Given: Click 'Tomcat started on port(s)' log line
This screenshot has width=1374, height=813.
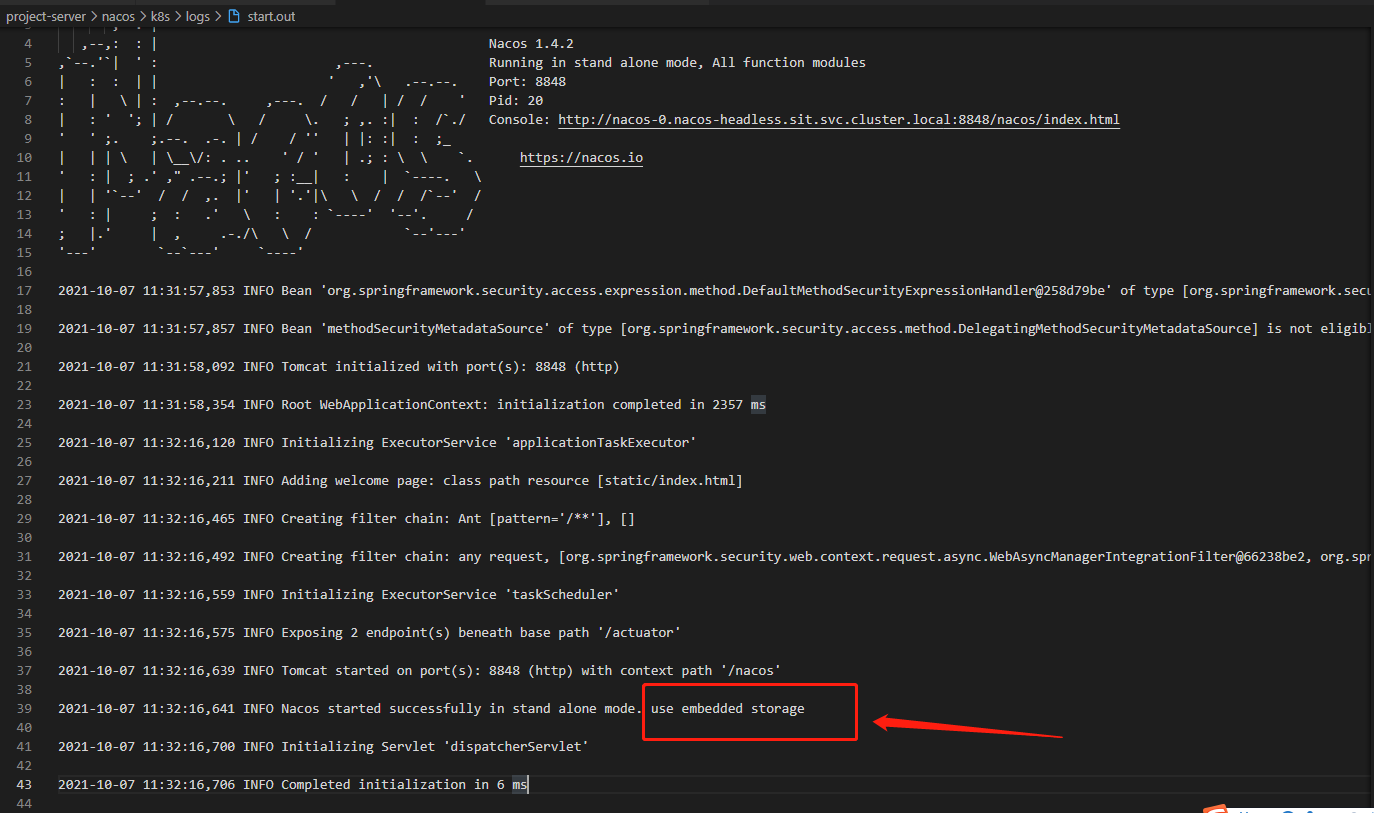Looking at the screenshot, I should pyautogui.click(x=419, y=671).
